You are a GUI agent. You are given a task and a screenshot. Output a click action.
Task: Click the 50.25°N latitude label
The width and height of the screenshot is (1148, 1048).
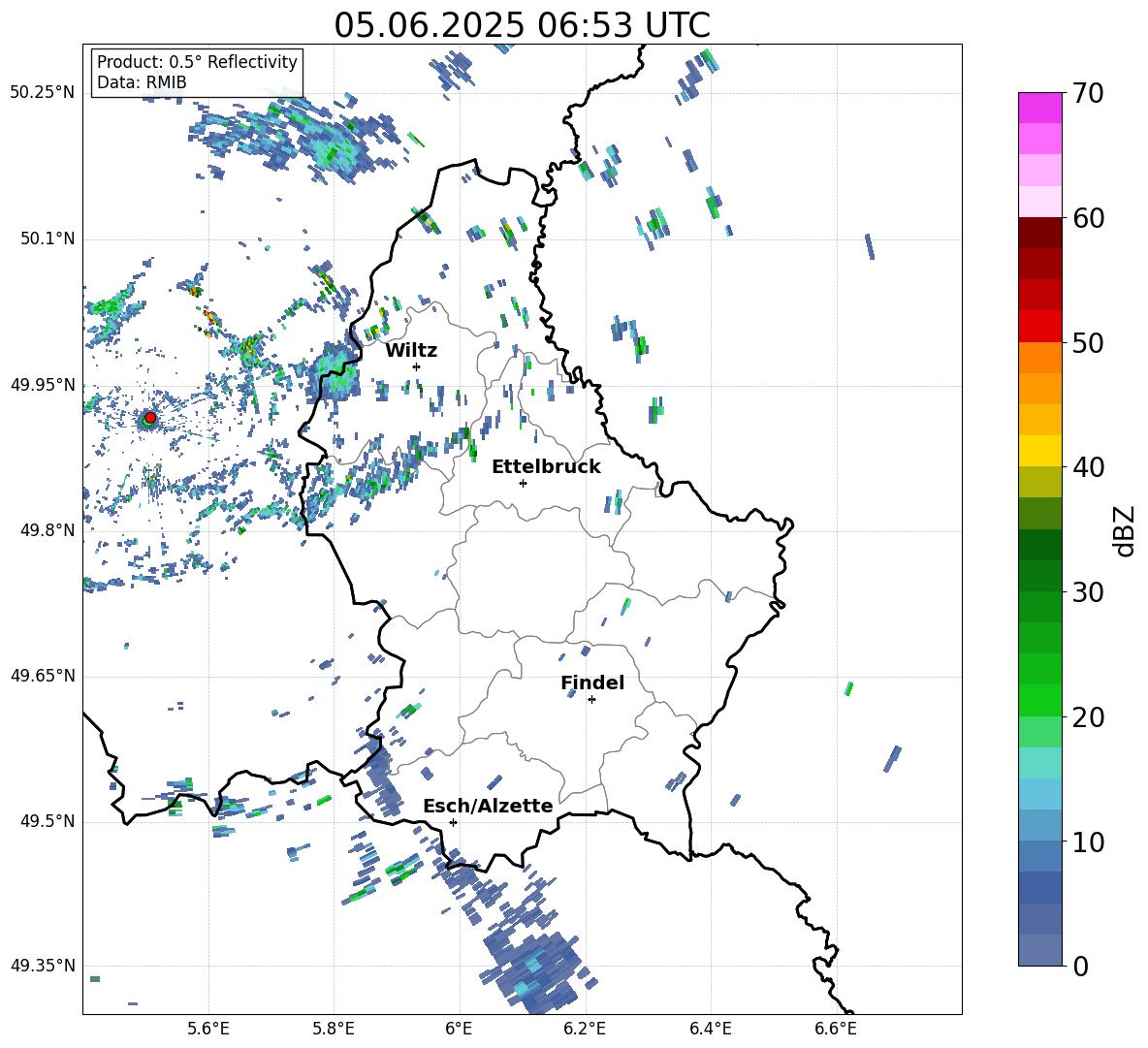(43, 93)
